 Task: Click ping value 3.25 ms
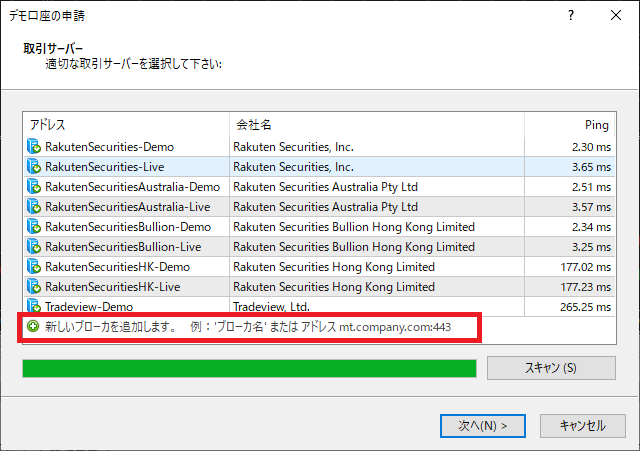click(591, 247)
